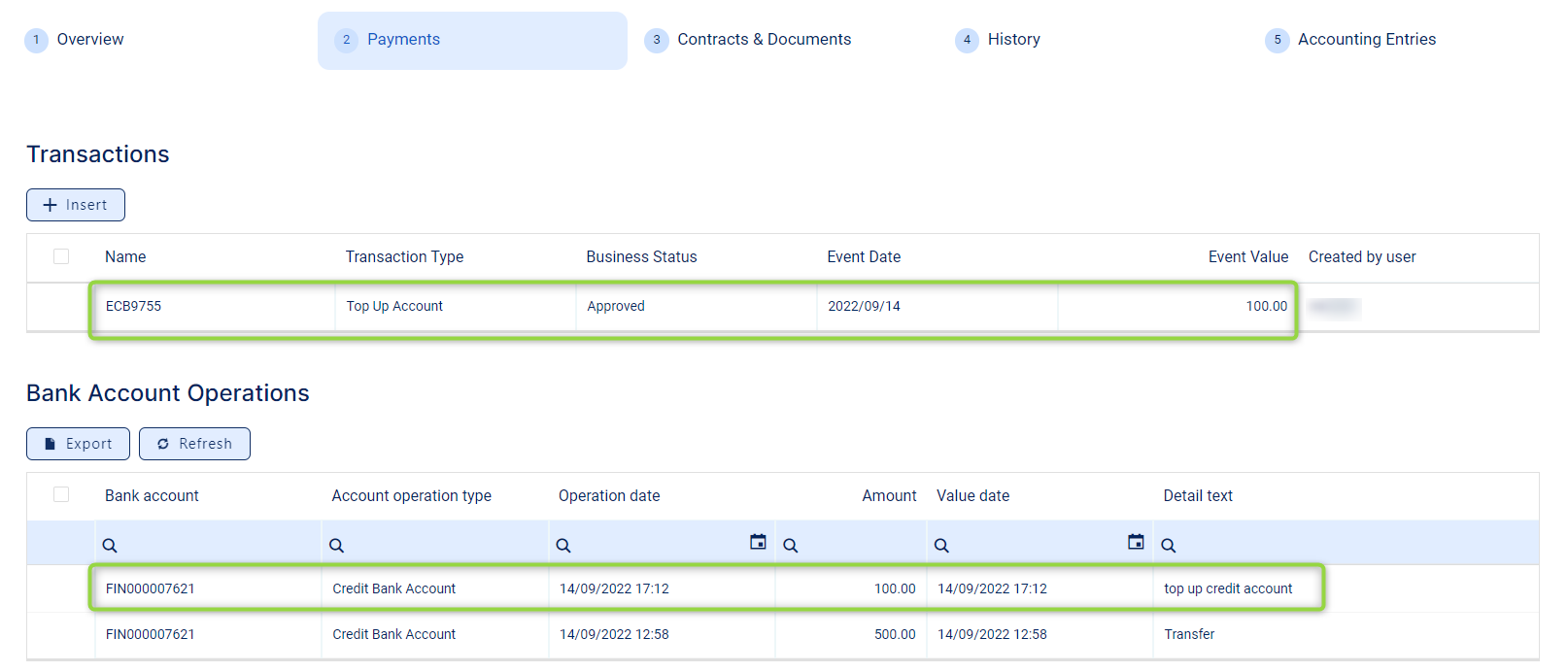The width and height of the screenshot is (1568, 672).
Task: Open the Contracts & Documents tab
Action: click(x=764, y=40)
